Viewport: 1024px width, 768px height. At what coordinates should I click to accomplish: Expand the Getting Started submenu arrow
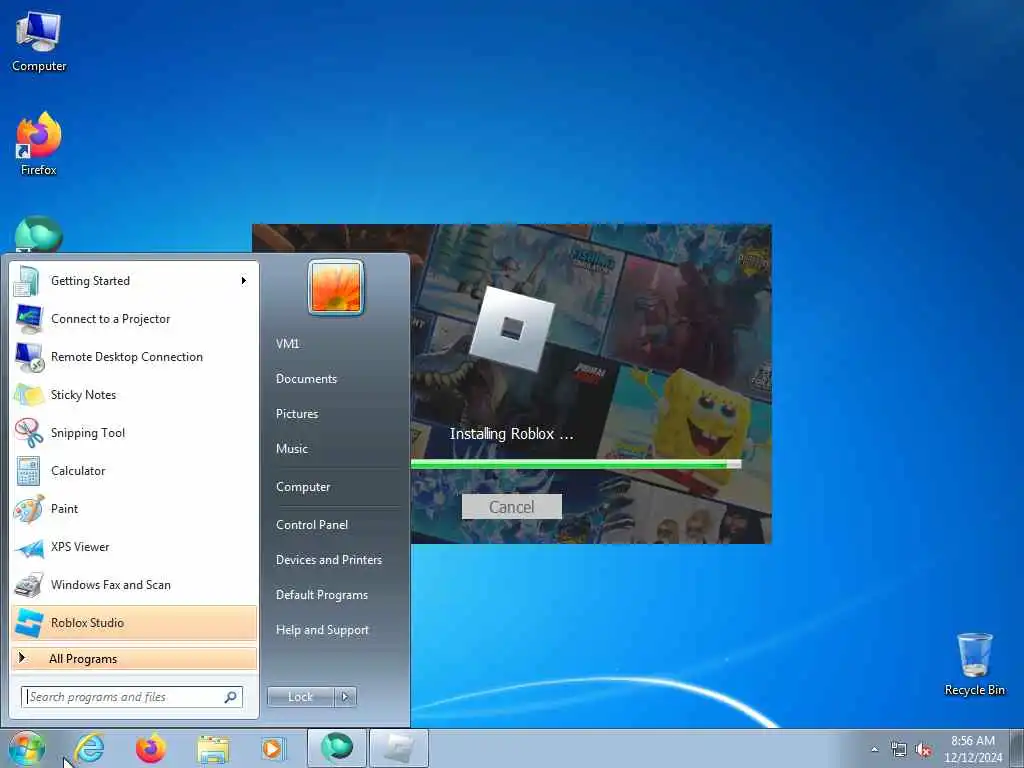pos(244,281)
